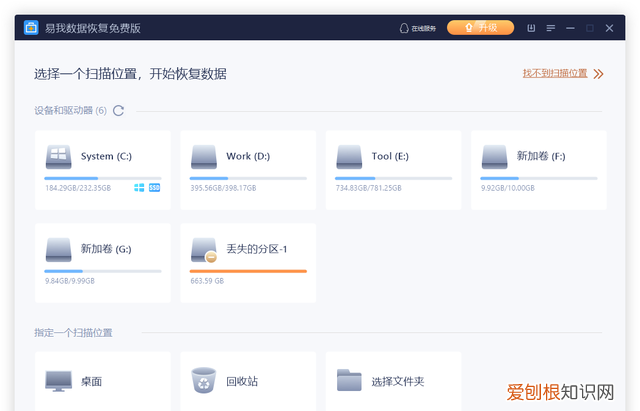The height and width of the screenshot is (411, 640).
Task: Click System (C:) usage progress bar
Action: coord(103,178)
